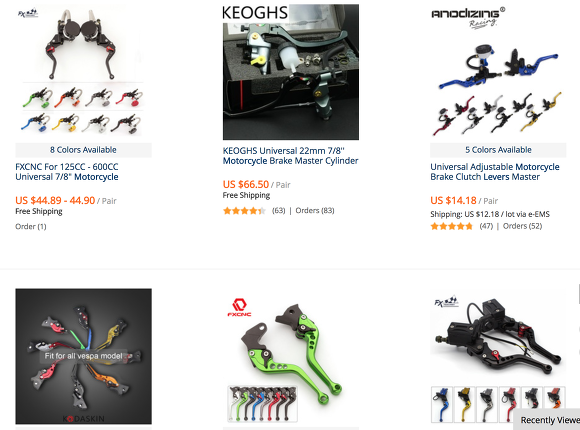Click the 8 Colors Available banner
The height and width of the screenshot is (430, 580).
[x=83, y=150]
